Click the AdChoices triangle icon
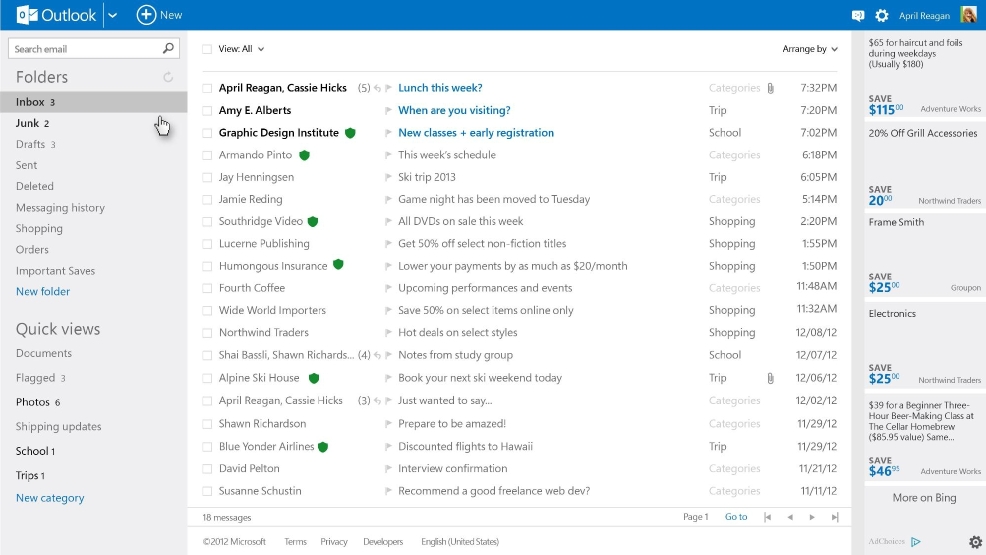The height and width of the screenshot is (555, 986). [x=916, y=541]
